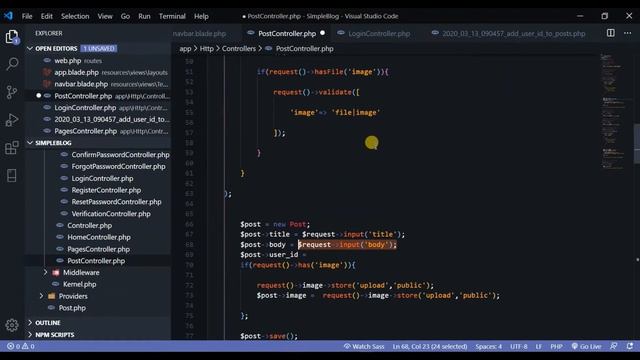Image resolution: width=640 pixels, height=360 pixels.
Task: Open the editor More Actions ellipsis
Action: pos(628,33)
